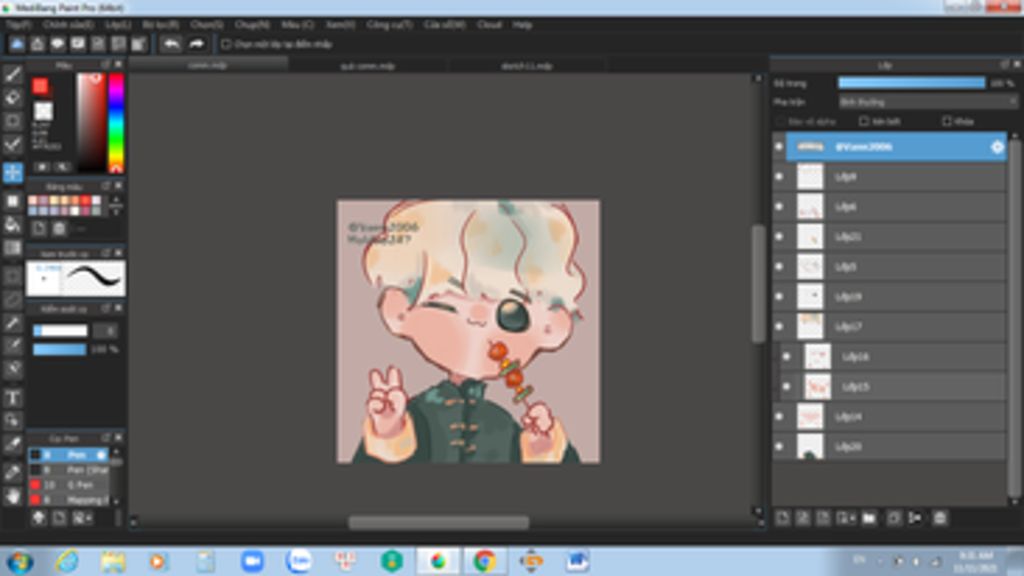Screen dimensions: 1024x576
Task: Merge layer down using bottom icon
Action: pyautogui.click(x=915, y=518)
